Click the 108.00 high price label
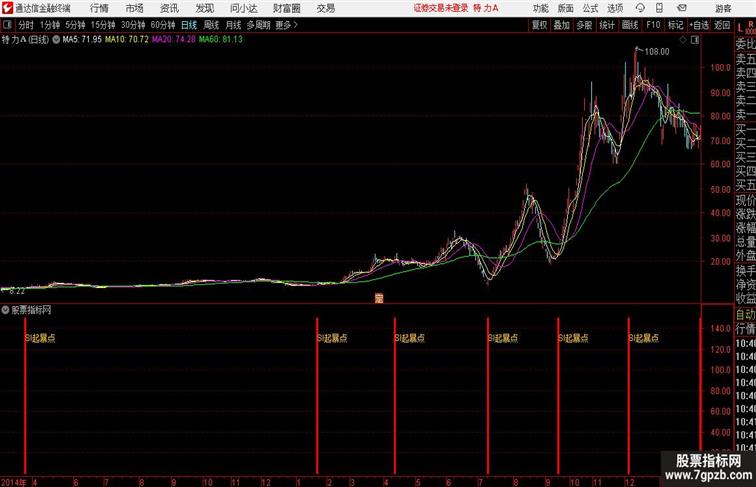The image size is (756, 487). pyautogui.click(x=657, y=52)
